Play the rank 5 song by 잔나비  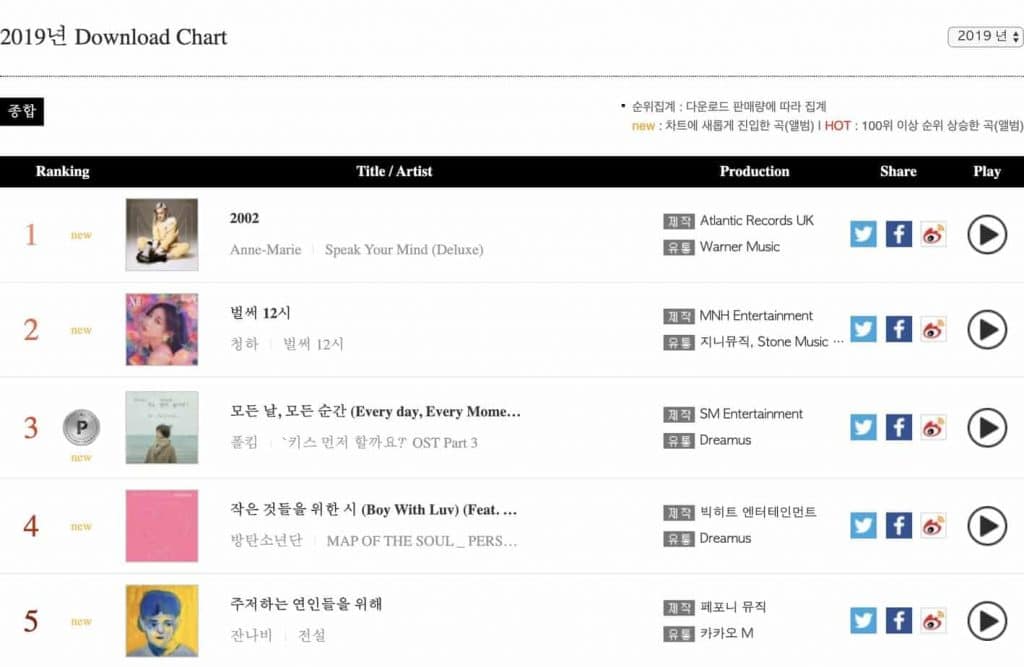click(987, 621)
